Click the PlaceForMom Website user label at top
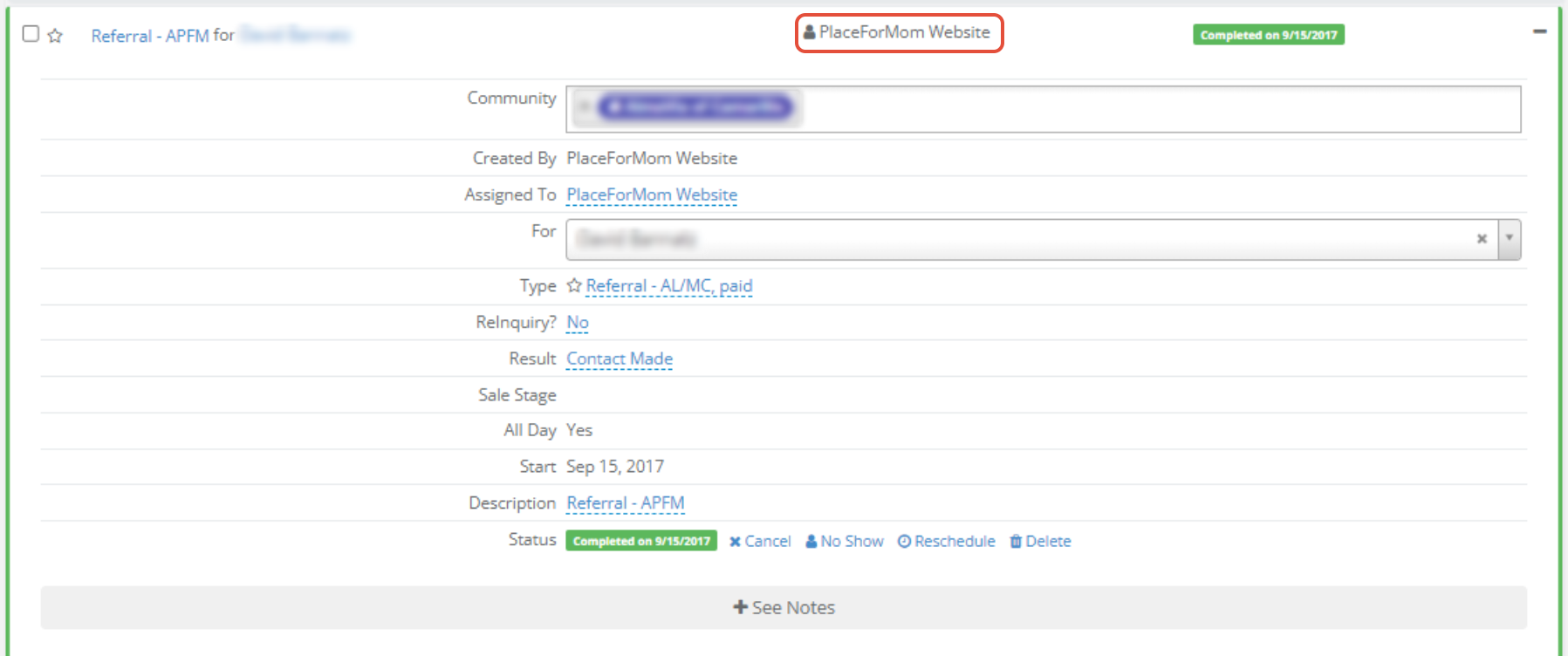Screen dimensions: 1568x656 pos(897,32)
